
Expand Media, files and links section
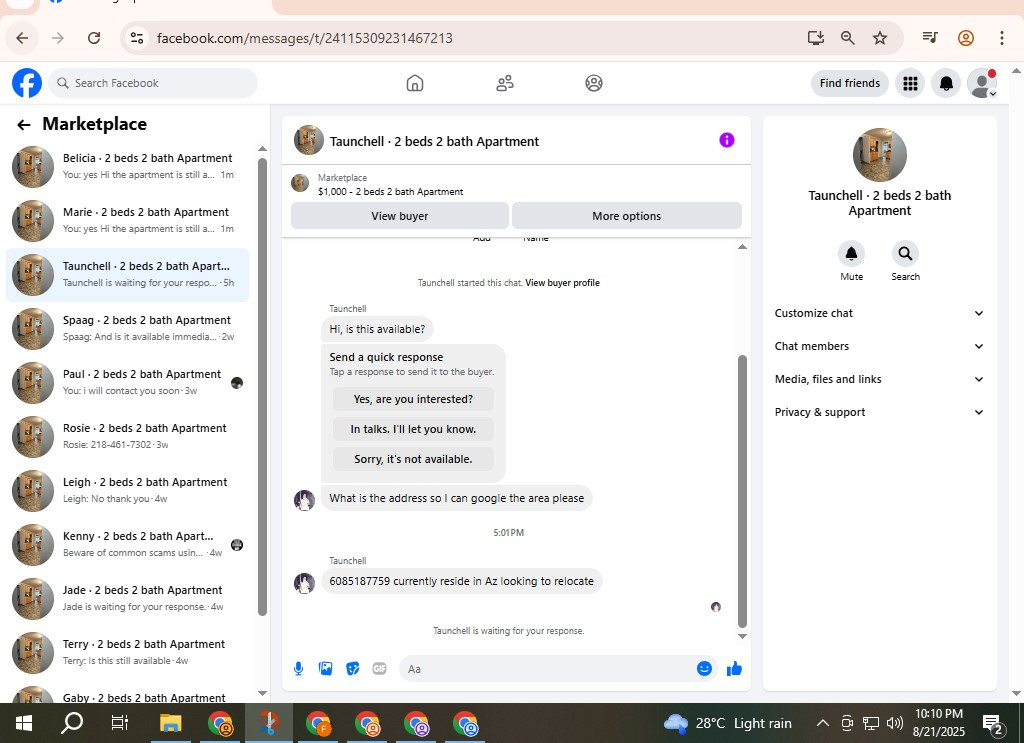point(879,379)
